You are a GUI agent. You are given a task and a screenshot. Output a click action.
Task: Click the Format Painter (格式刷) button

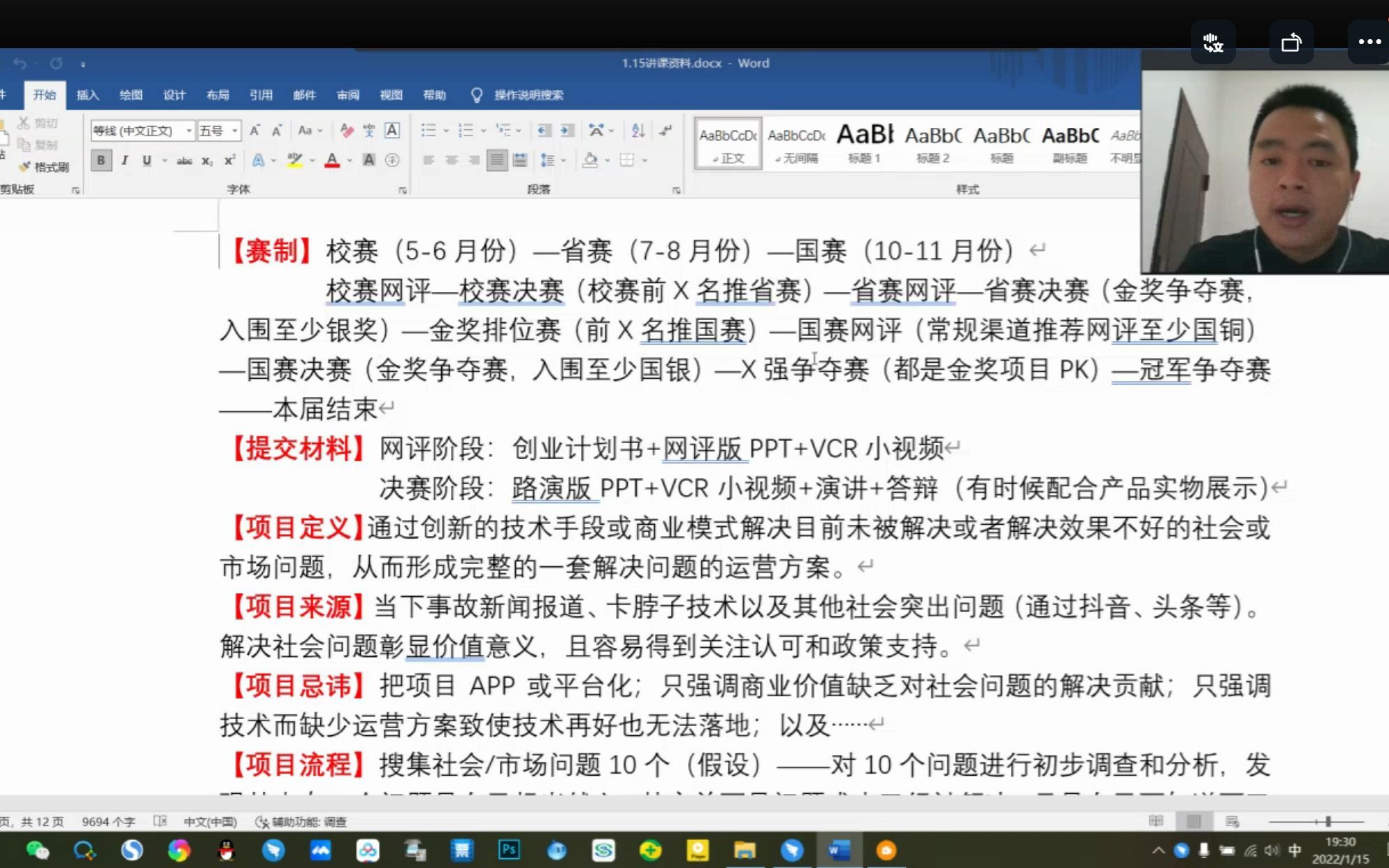(44, 167)
